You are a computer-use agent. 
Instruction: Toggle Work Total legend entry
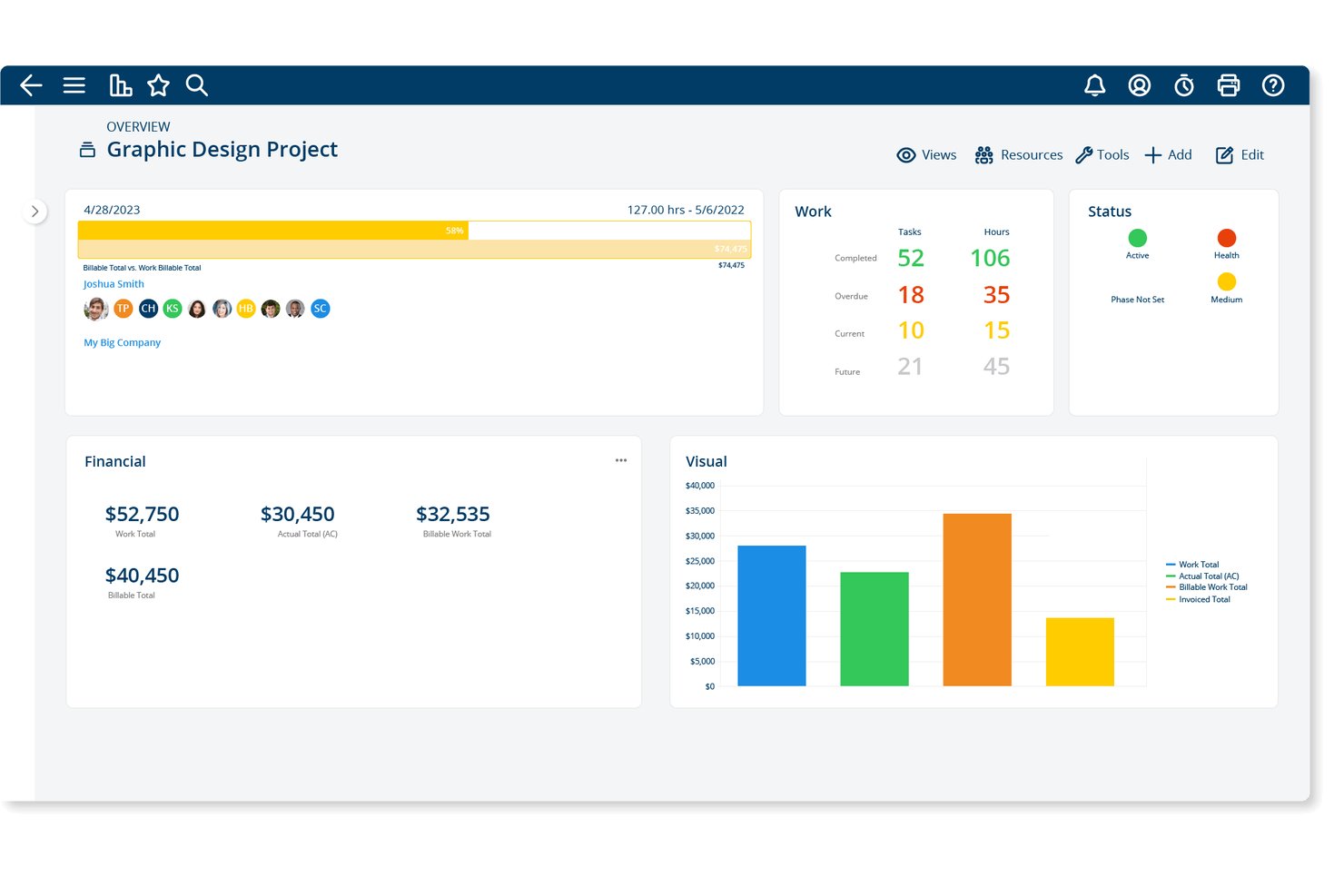click(1192, 565)
